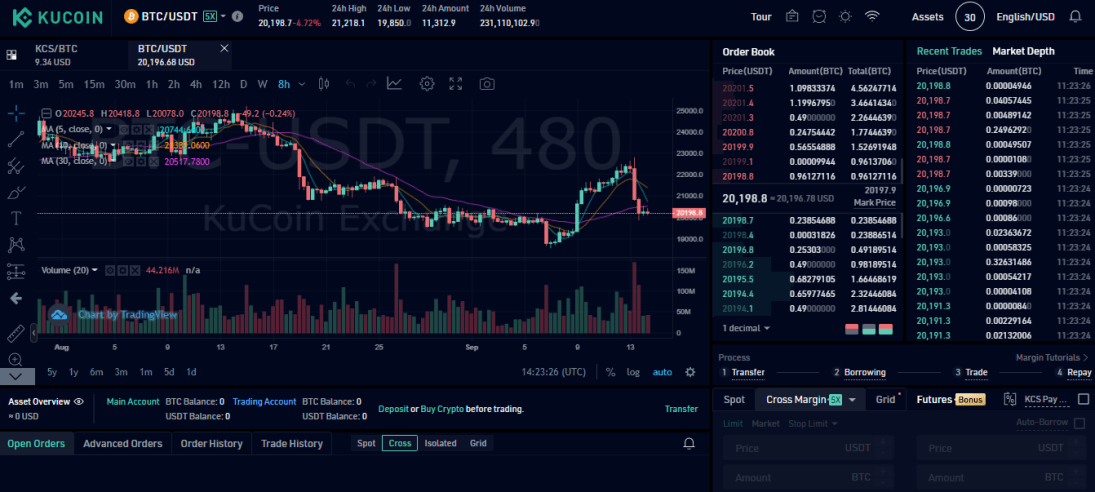Toggle asset overview balance visibility eye

click(79, 401)
